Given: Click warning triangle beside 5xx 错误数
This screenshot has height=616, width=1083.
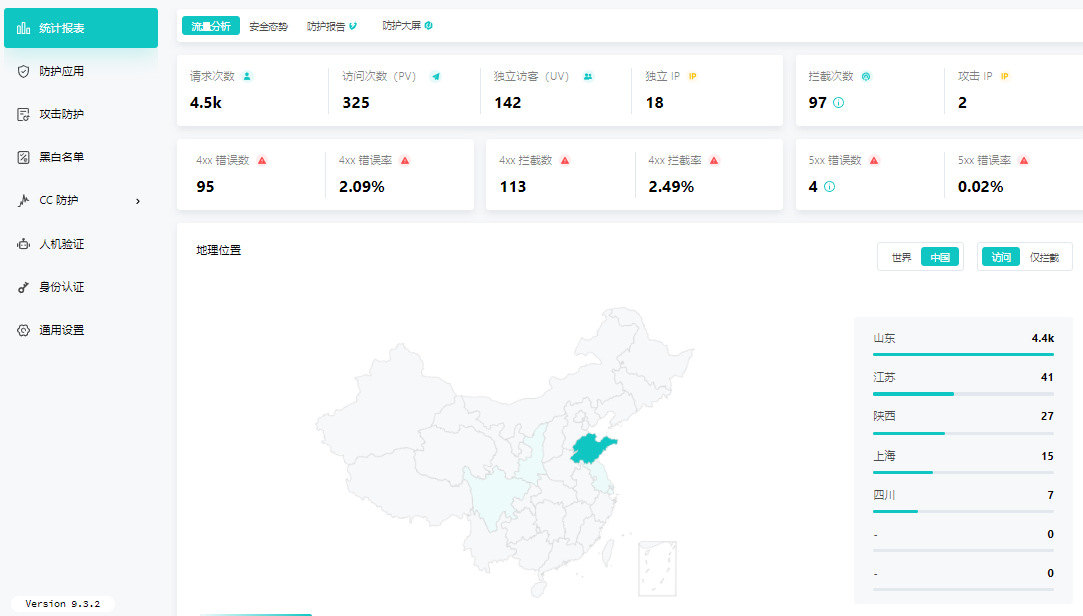Looking at the screenshot, I should 874,160.
